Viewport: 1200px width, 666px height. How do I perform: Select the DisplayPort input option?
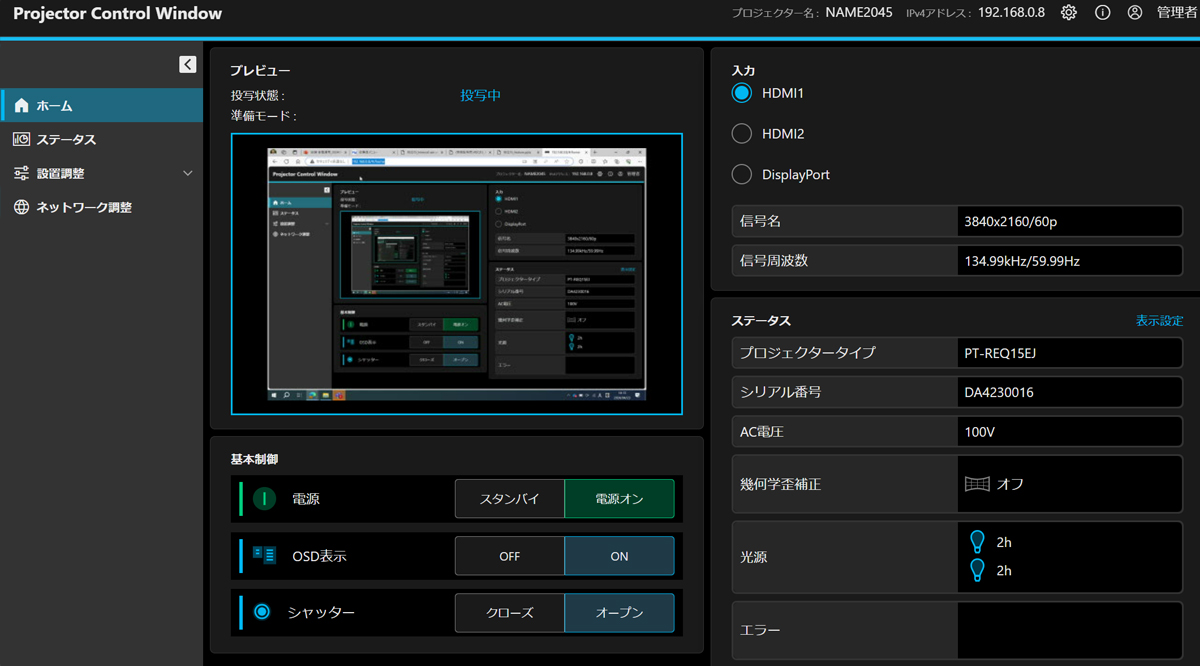(x=742, y=175)
